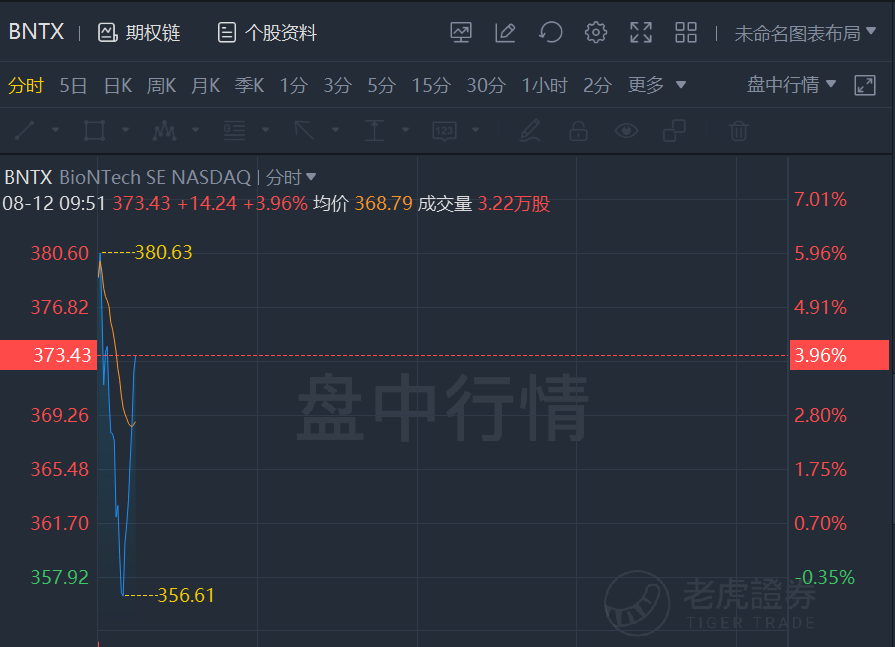Click the 356.61 low price marker
The image size is (895, 647).
click(x=186, y=595)
